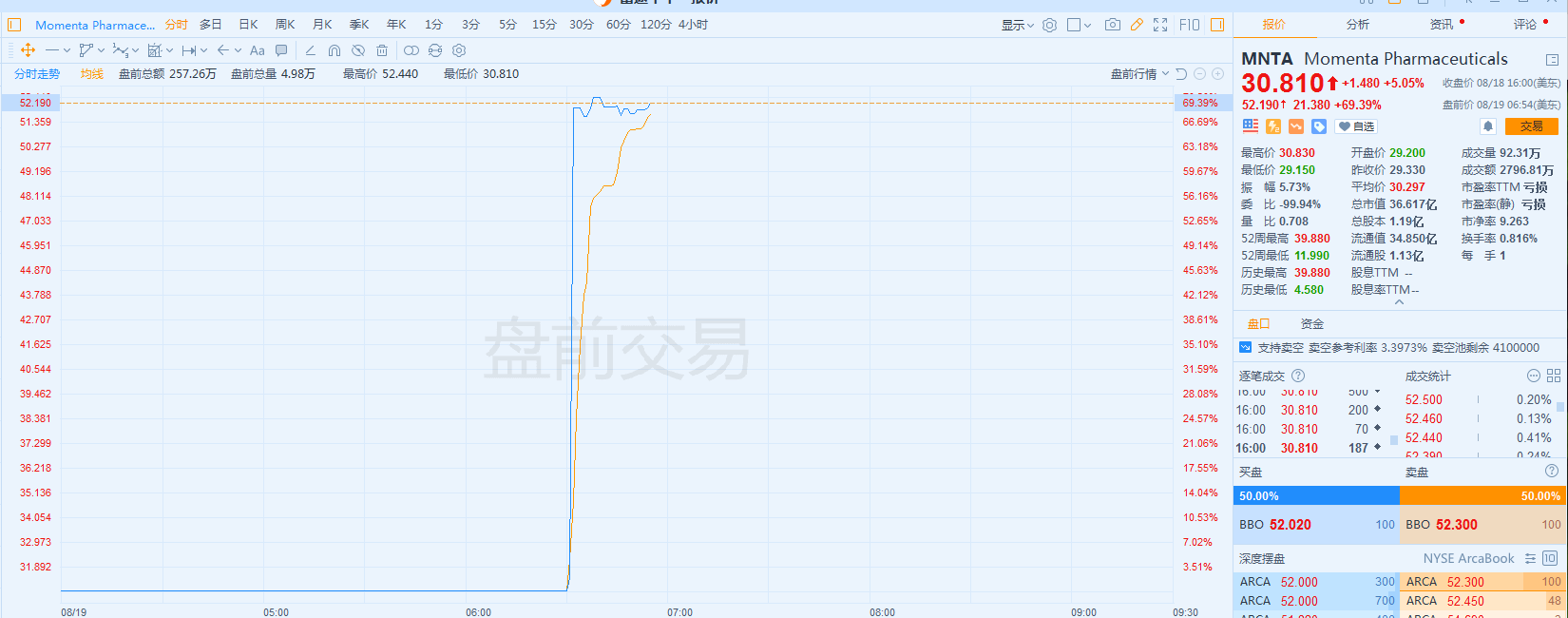Add MNTA to 自选 watchlist
This screenshot has width=1568, height=618.
1356,126
